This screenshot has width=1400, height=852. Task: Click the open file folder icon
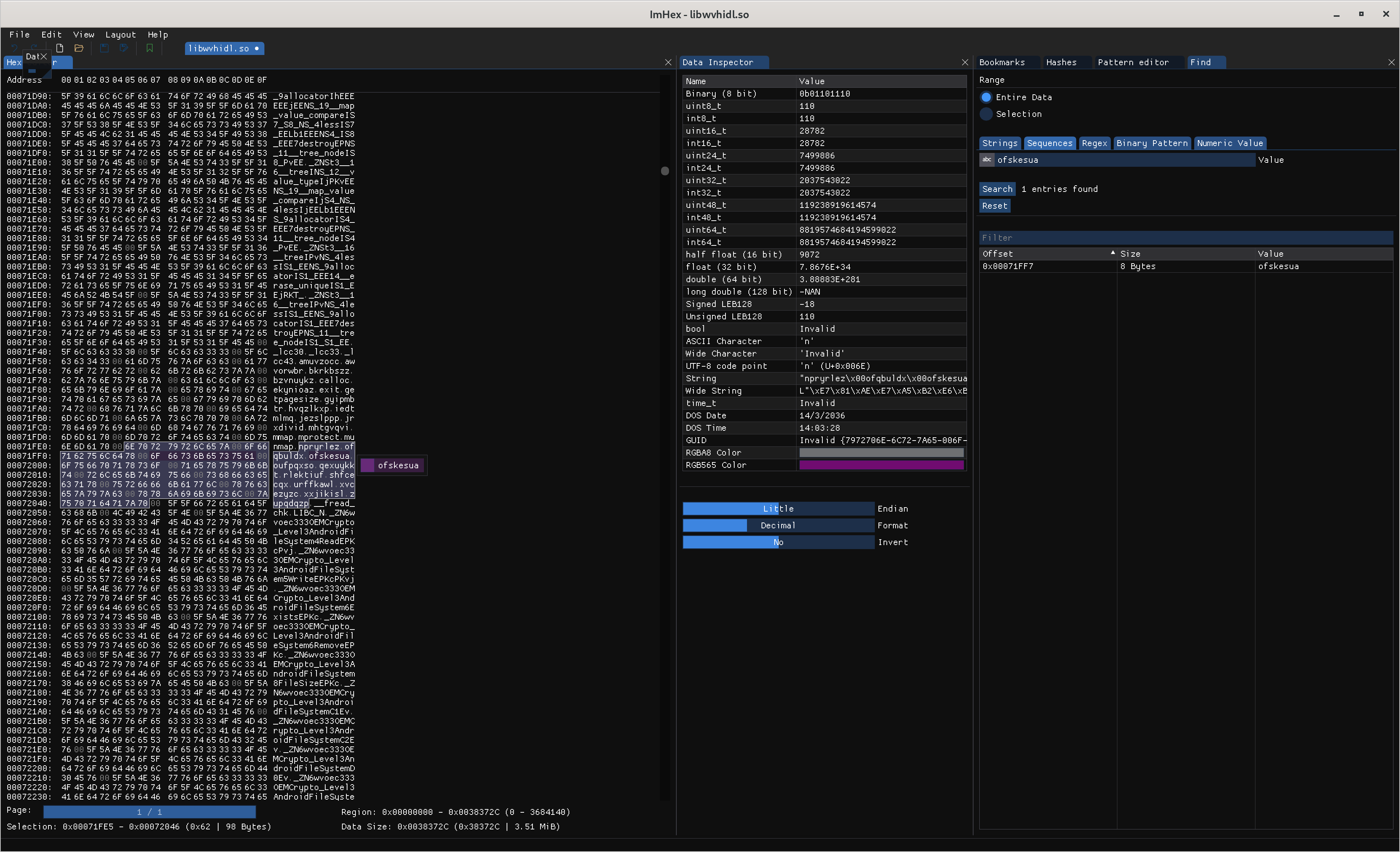pos(79,48)
